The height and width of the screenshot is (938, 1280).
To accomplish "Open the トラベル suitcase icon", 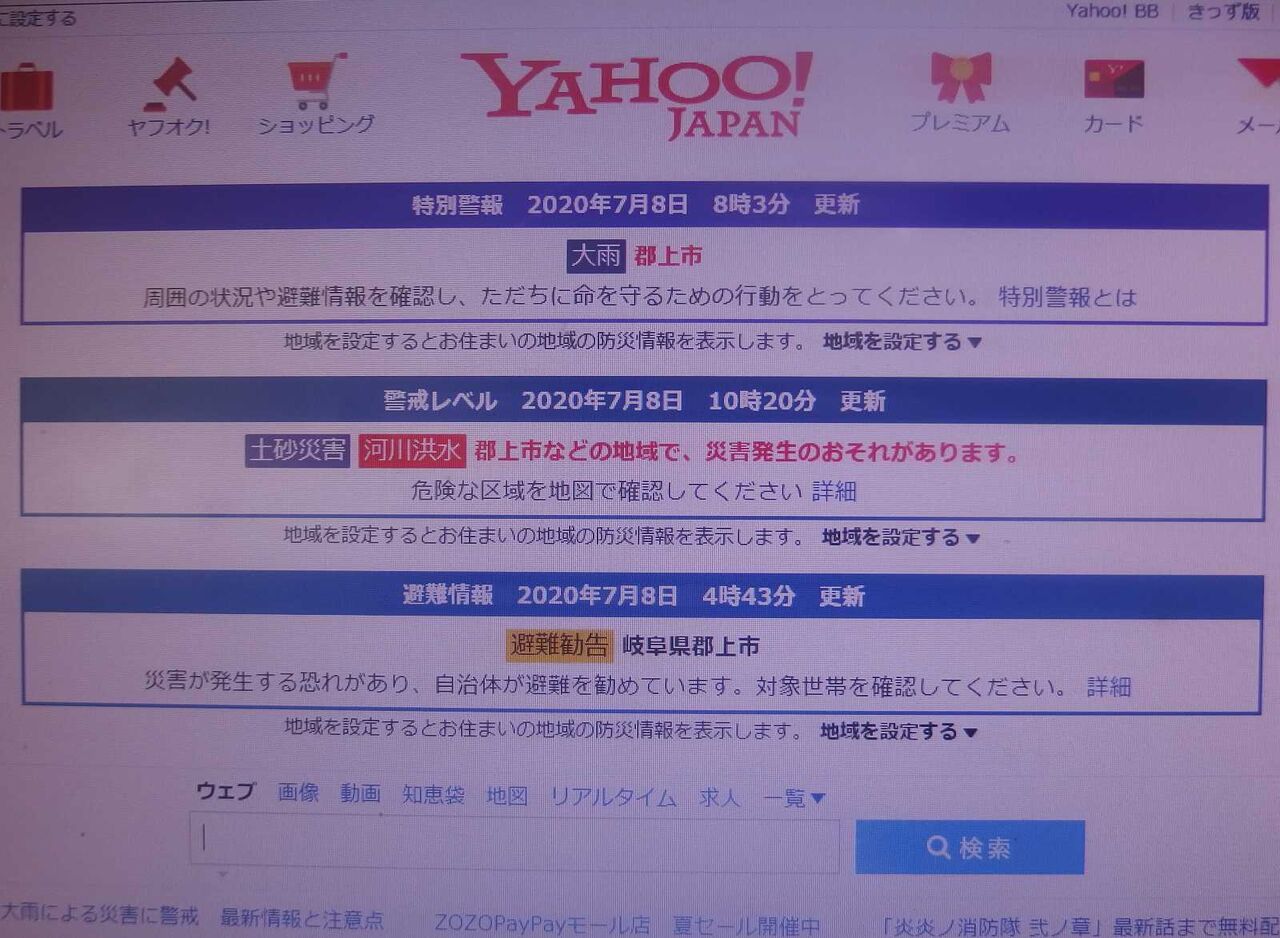I will coord(26,88).
